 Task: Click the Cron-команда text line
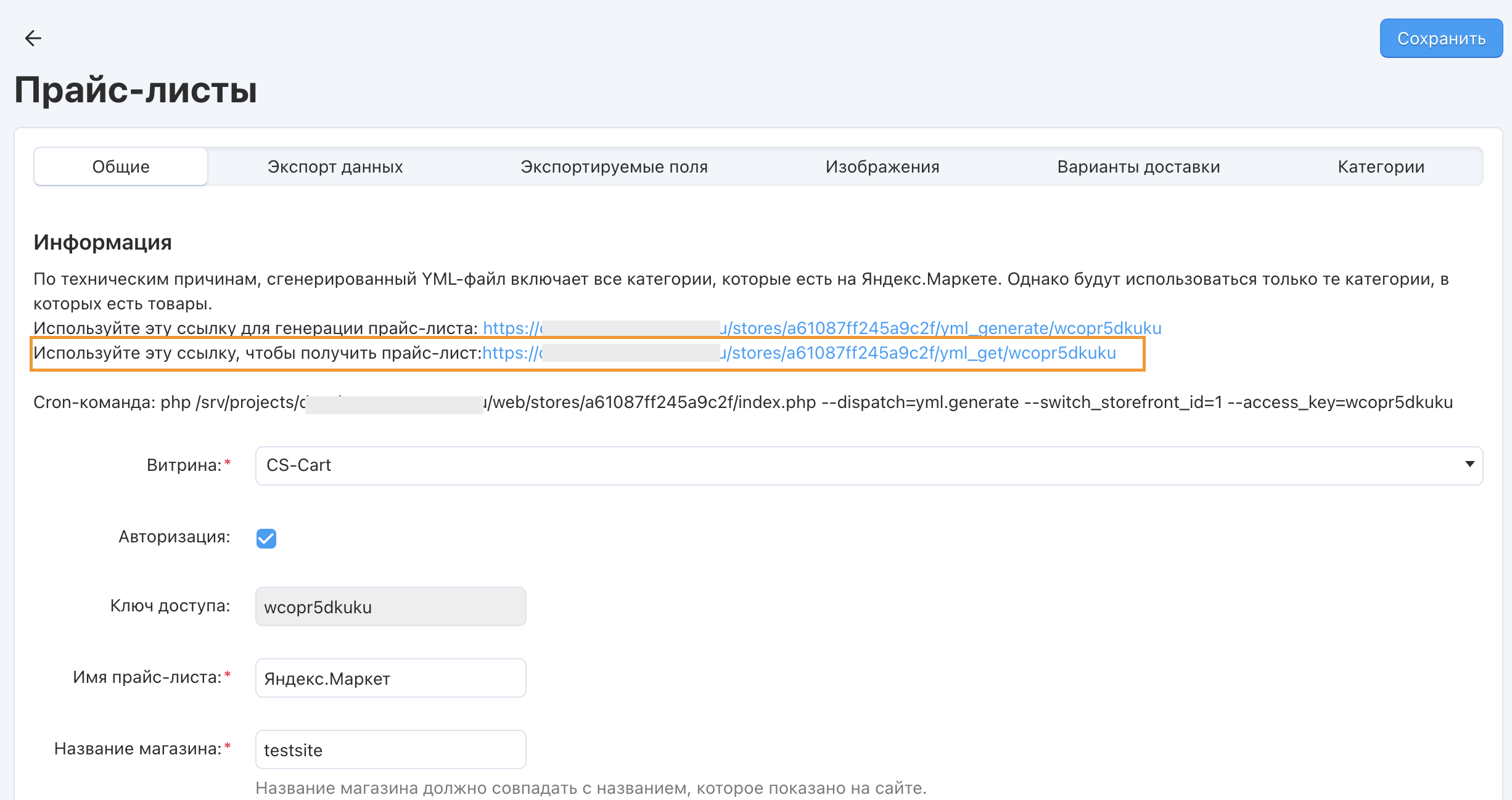pos(742,402)
